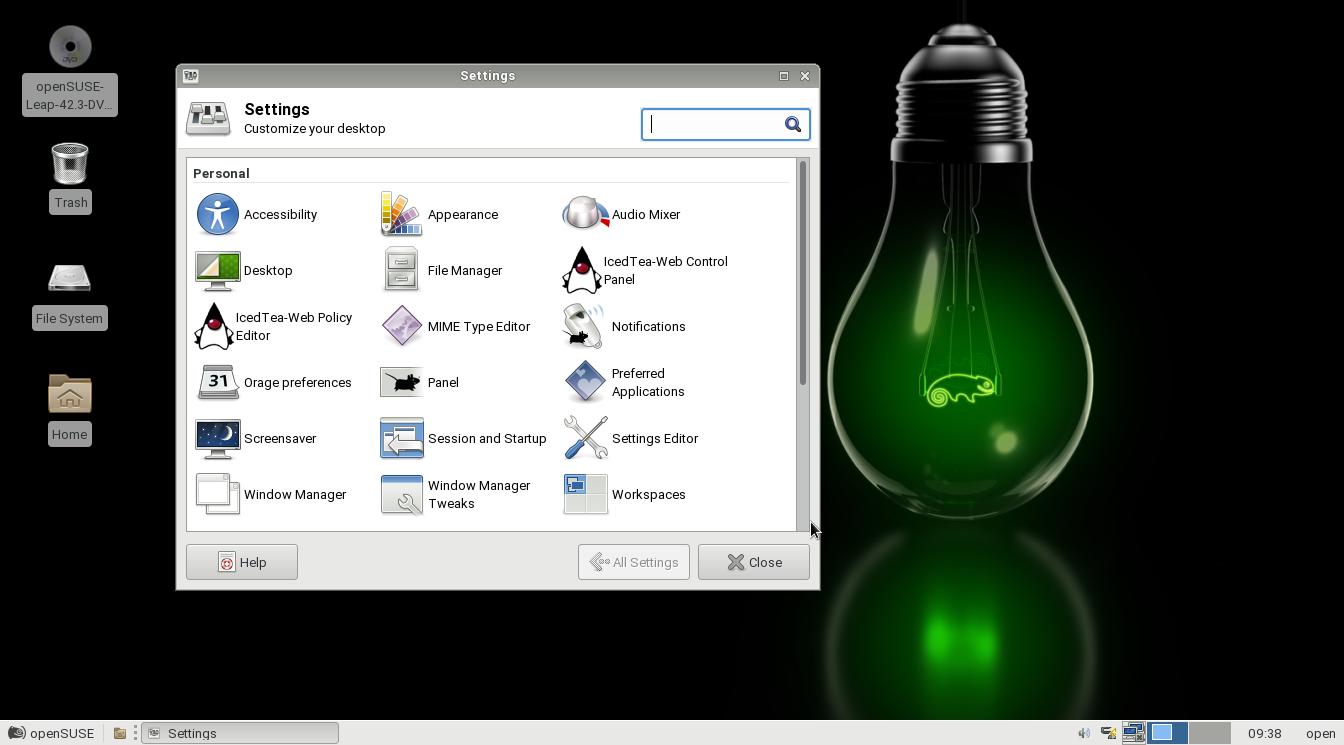Open File Manager preferences
1344x745 pixels.
click(401, 271)
